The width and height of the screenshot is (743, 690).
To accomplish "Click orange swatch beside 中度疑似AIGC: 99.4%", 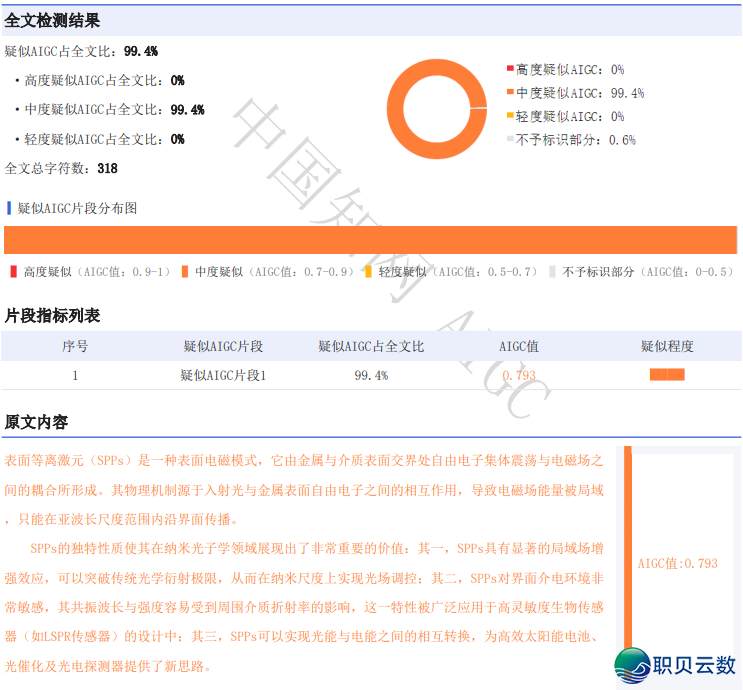I will [510, 93].
